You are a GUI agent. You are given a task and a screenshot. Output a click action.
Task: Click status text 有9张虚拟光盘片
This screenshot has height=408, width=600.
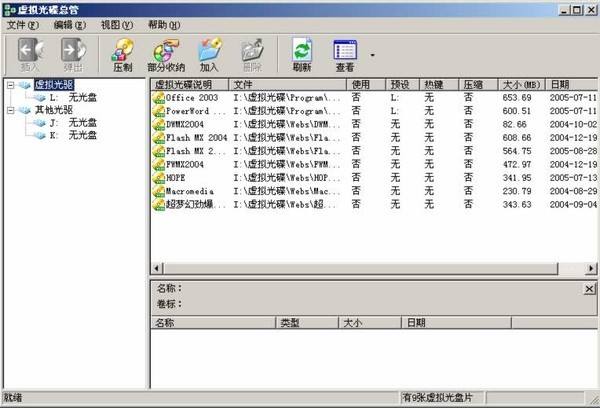437,398
